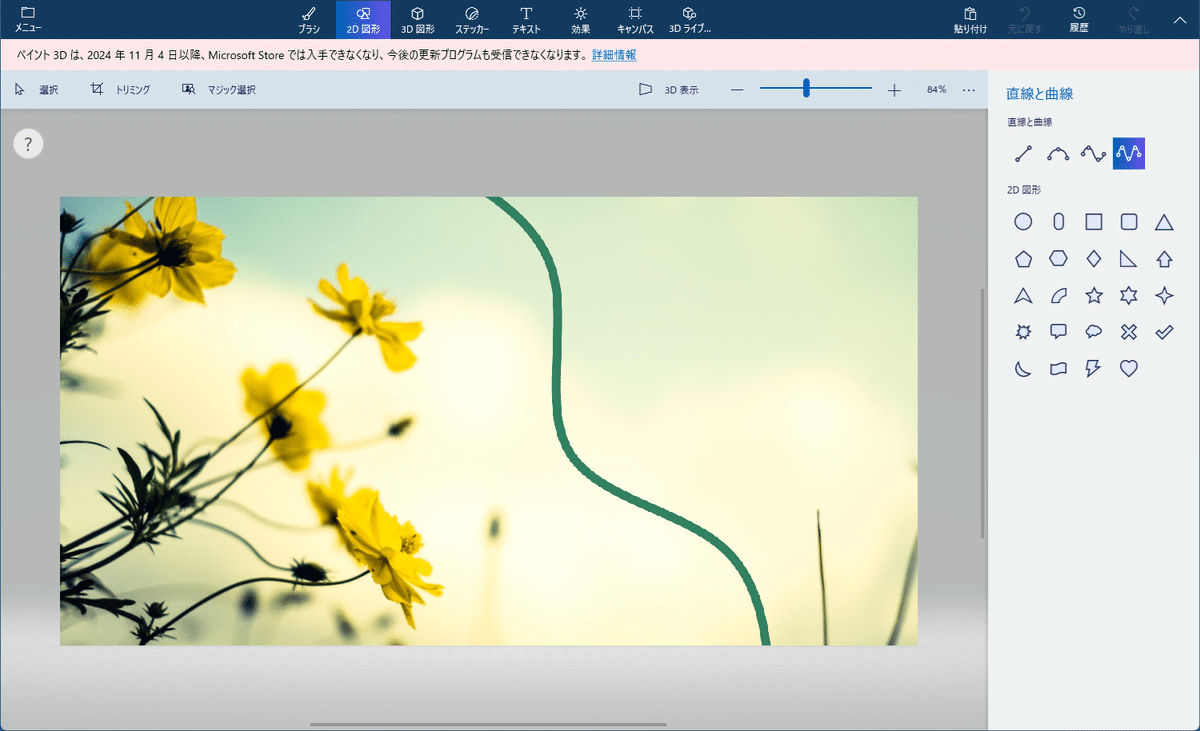This screenshot has width=1200, height=731.
Task: Open the ステッカー (Stickers) tab
Action: pos(472,19)
